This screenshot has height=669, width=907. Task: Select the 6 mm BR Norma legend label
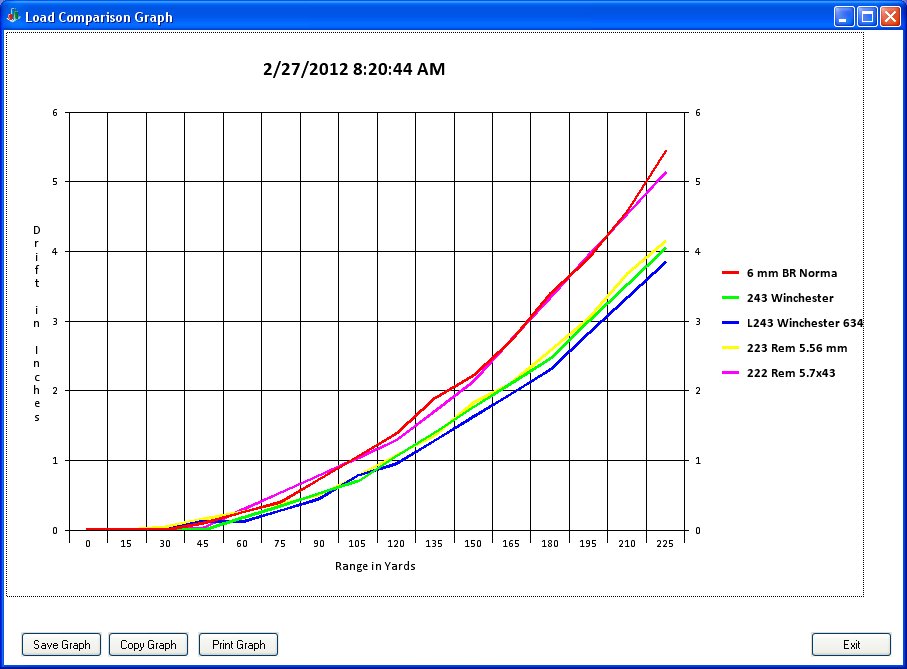coord(792,273)
